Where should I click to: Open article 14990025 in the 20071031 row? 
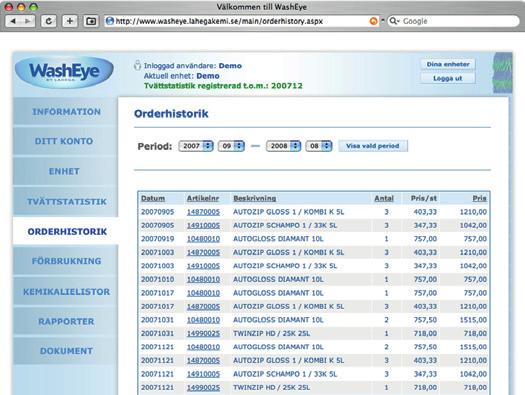click(203, 333)
